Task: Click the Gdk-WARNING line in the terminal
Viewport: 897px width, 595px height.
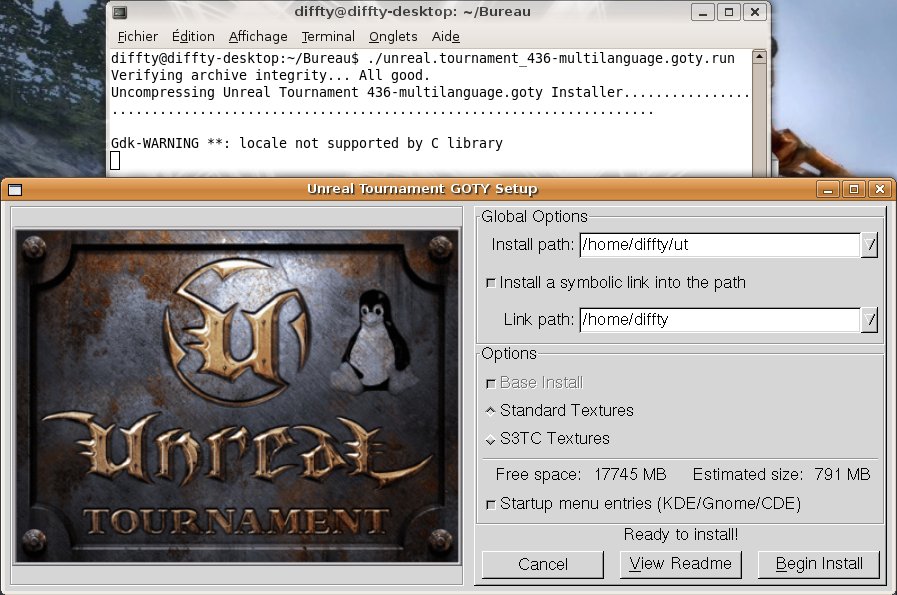Action: 307,143
